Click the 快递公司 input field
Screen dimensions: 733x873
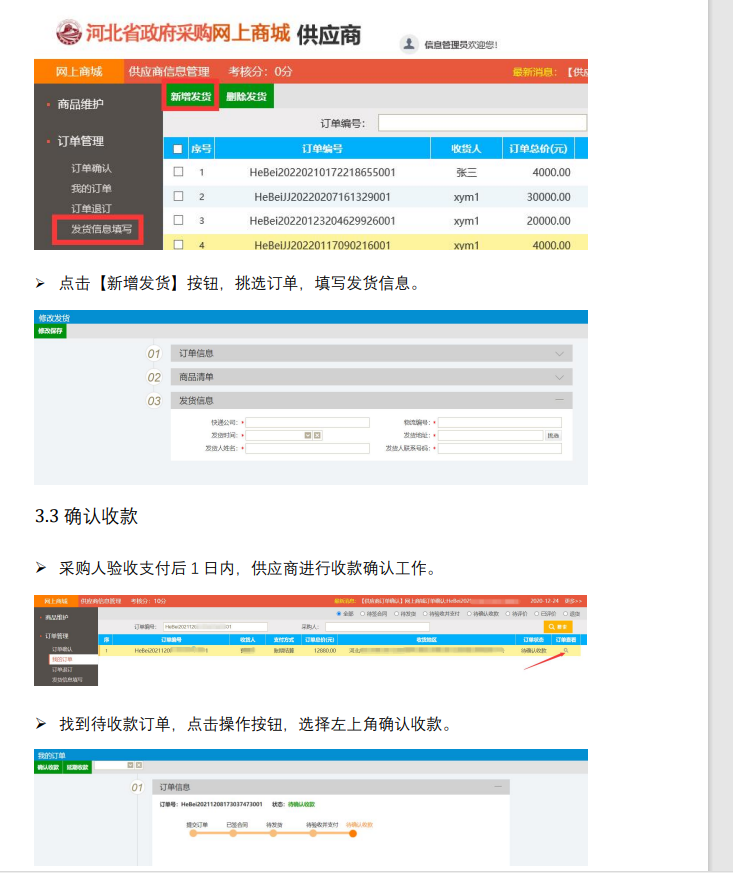(x=307, y=423)
